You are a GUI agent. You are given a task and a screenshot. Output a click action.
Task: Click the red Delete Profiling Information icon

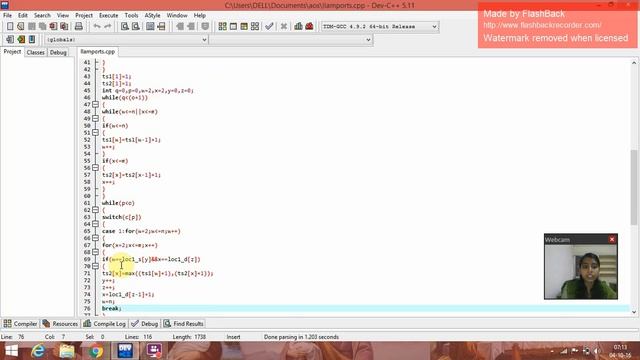(309, 27)
